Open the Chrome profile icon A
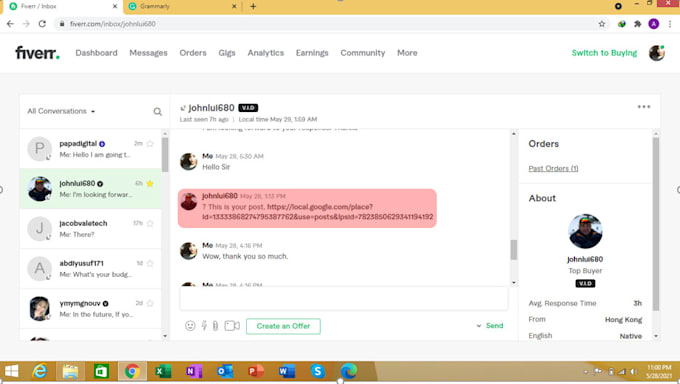The width and height of the screenshot is (680, 384). [654, 24]
